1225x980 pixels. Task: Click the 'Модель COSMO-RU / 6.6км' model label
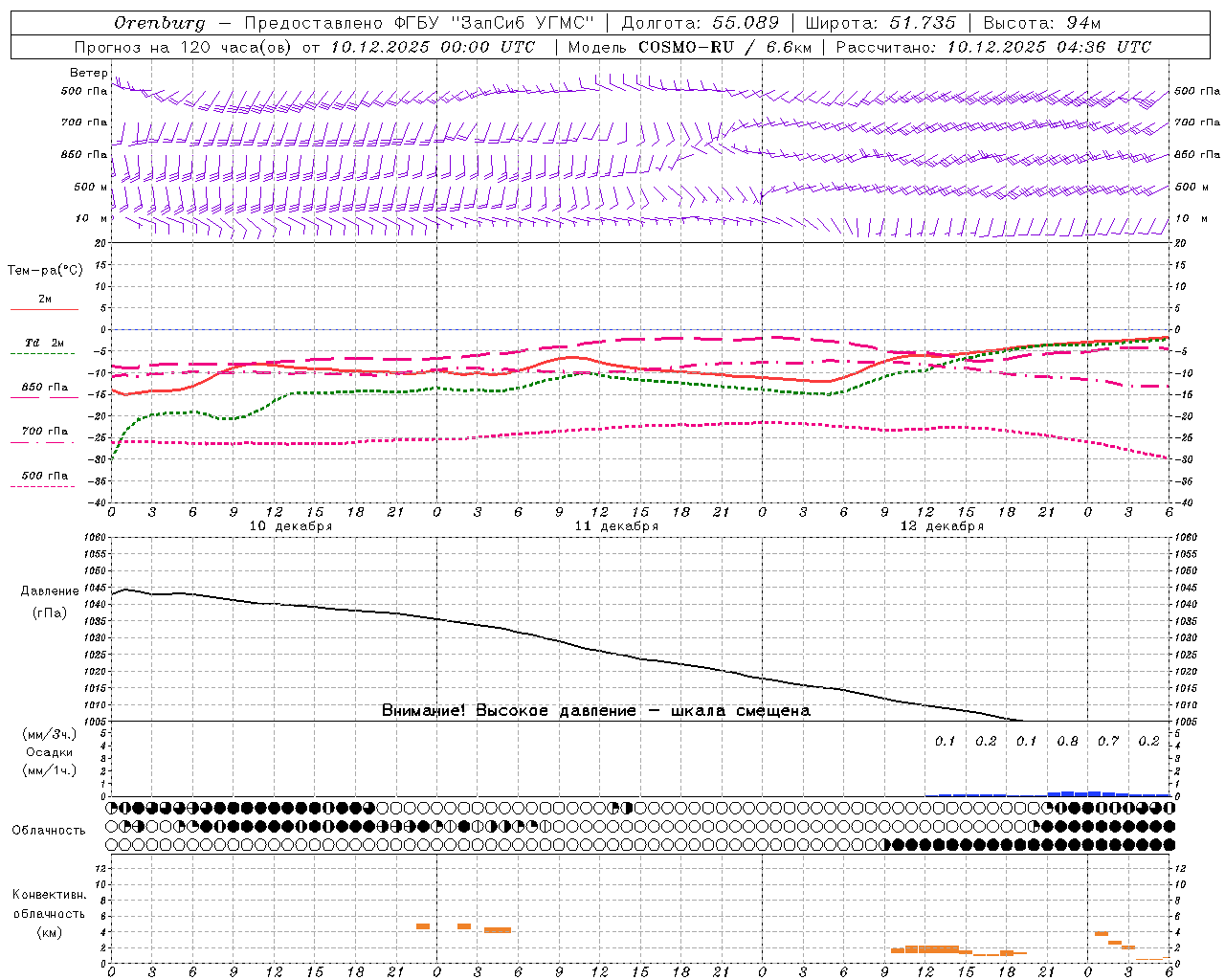point(690,47)
